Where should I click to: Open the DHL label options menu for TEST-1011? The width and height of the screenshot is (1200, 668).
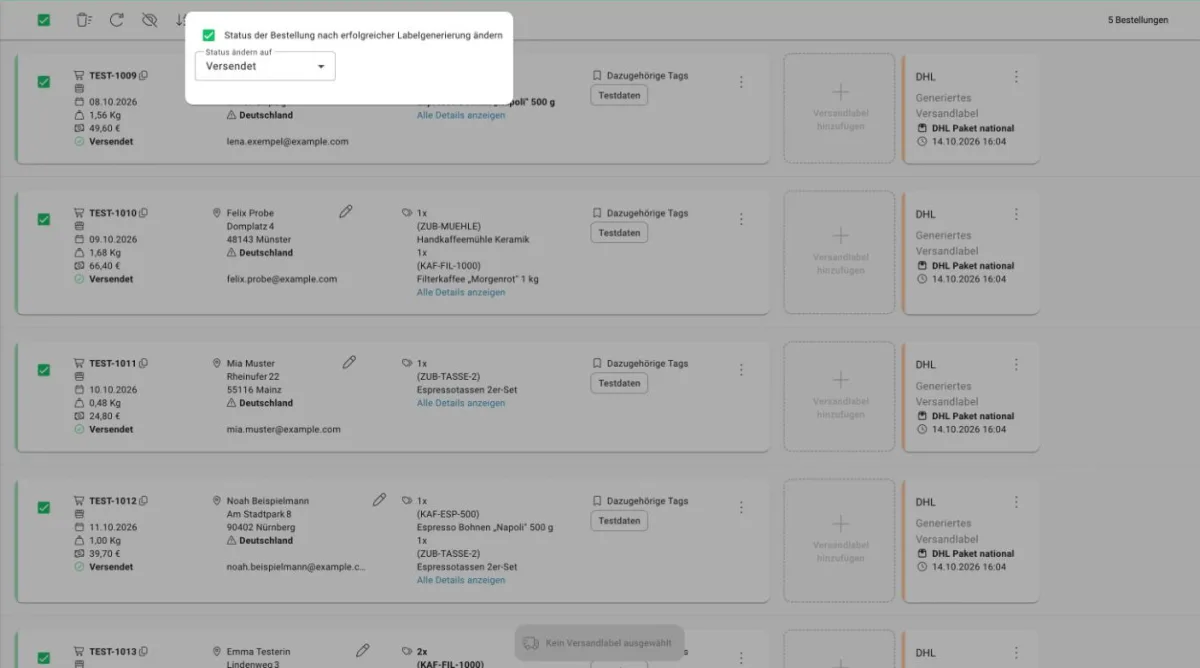pos(1016,364)
